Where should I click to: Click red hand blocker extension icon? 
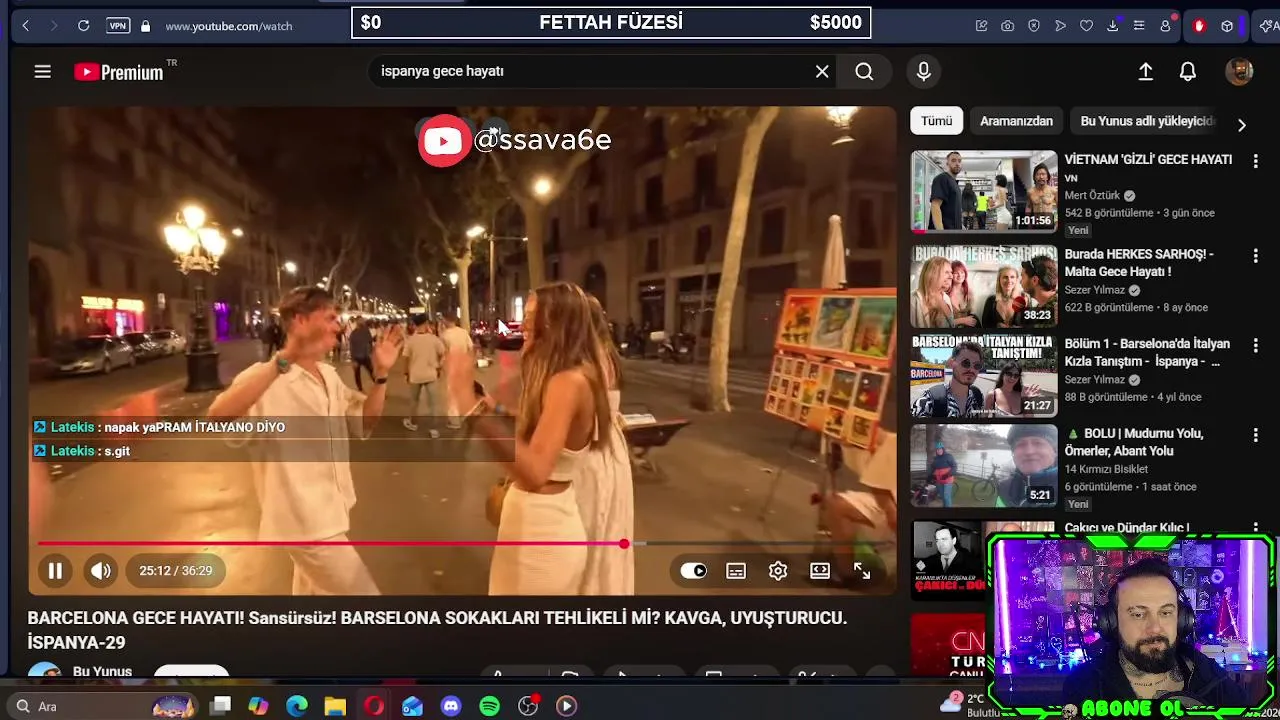[x=1199, y=26]
